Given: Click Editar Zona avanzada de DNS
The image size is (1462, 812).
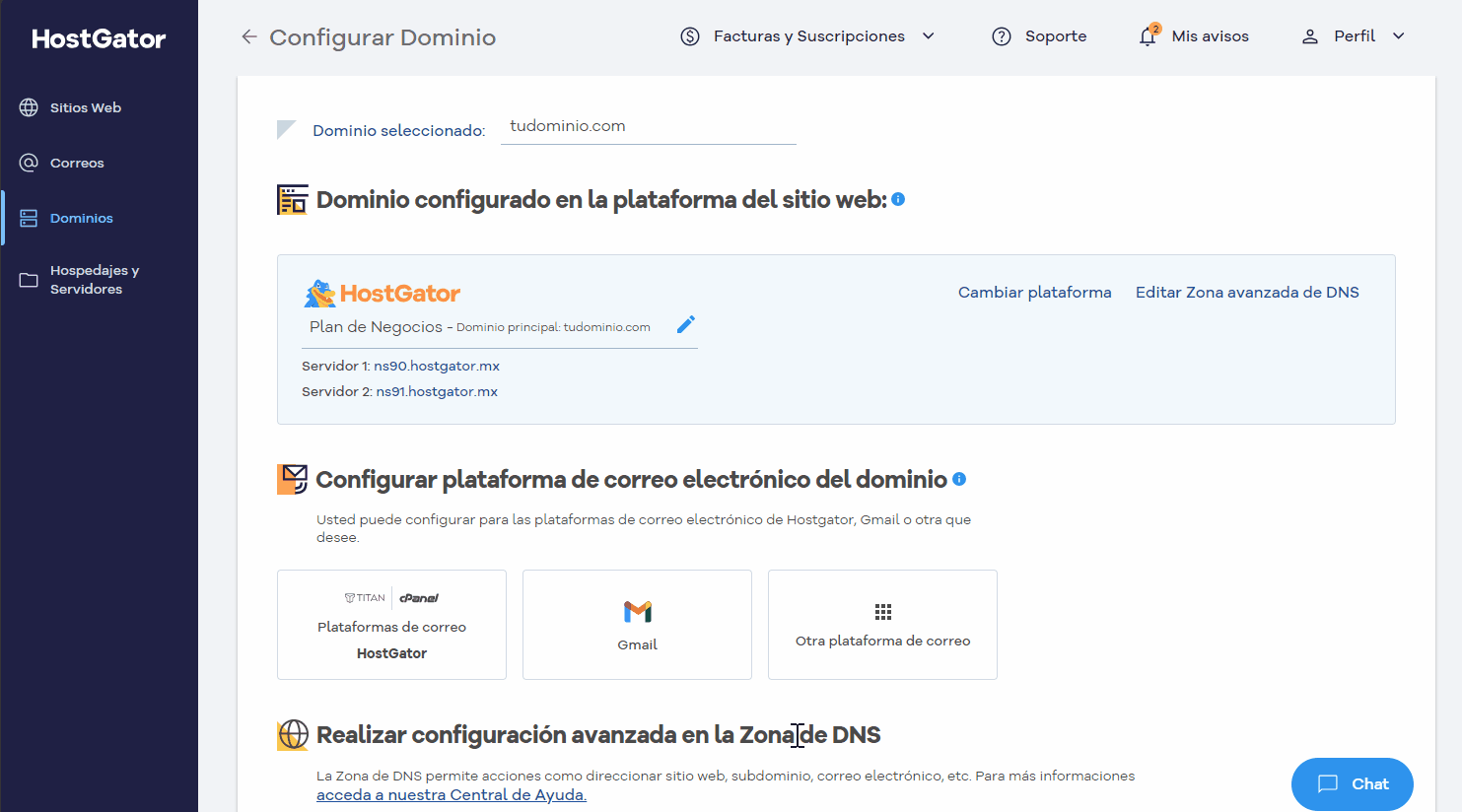Looking at the screenshot, I should click(1247, 293).
